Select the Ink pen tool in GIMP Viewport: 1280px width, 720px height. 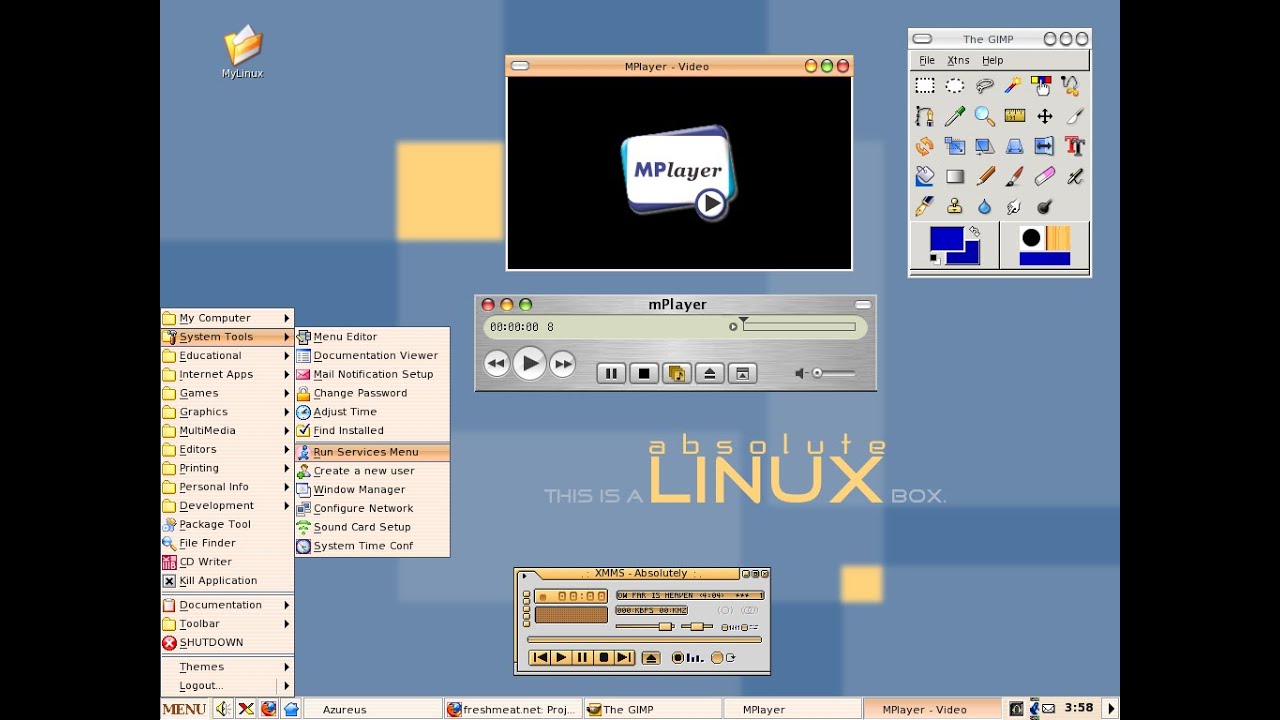pyautogui.click(x=925, y=206)
